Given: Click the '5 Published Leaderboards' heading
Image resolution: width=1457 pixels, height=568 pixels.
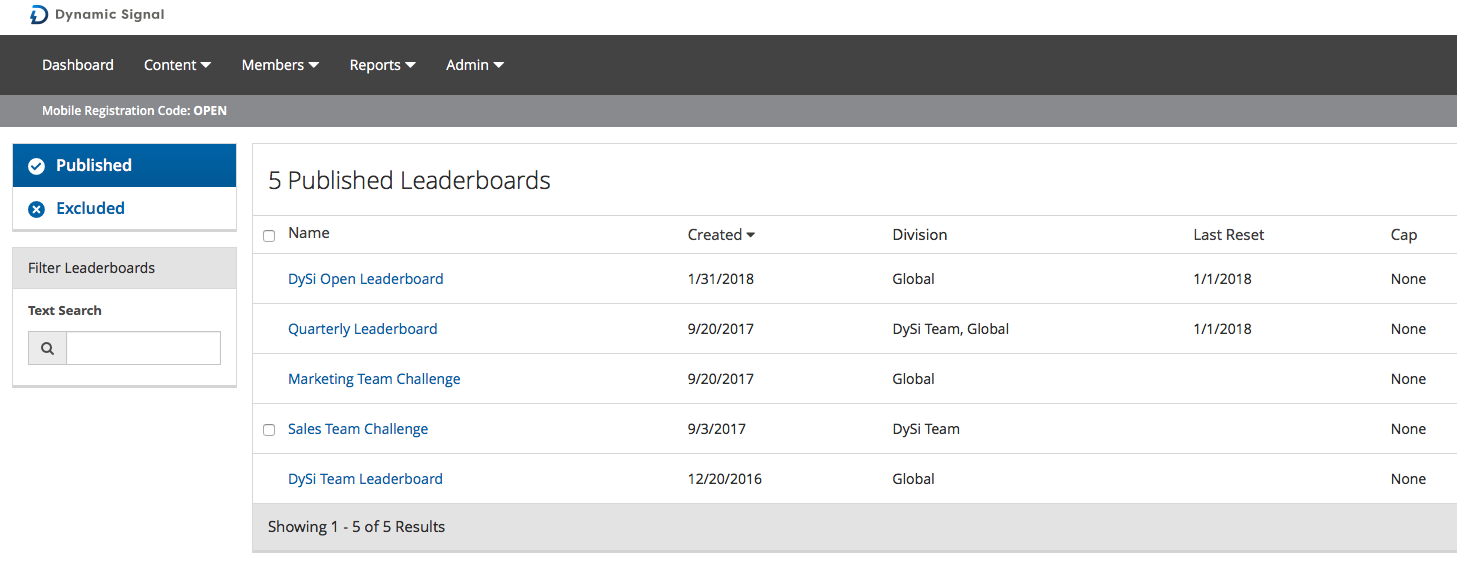Looking at the screenshot, I should pyautogui.click(x=409, y=180).
